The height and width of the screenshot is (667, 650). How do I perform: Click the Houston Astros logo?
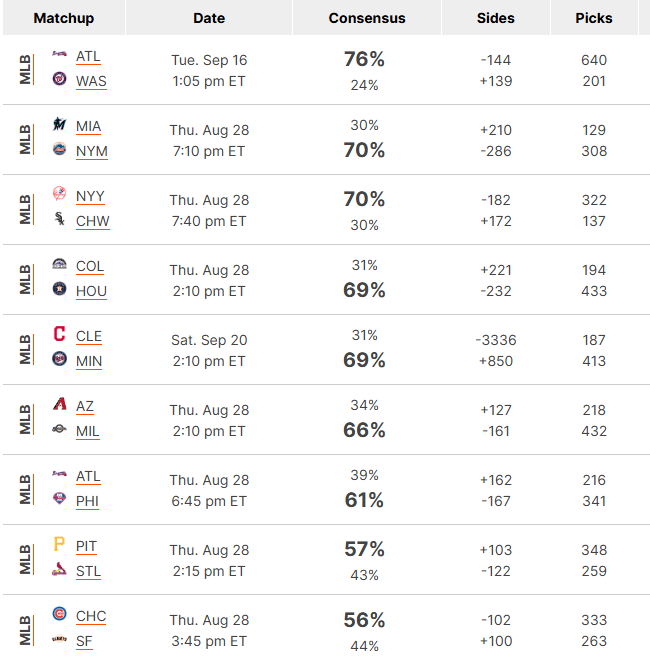pos(60,289)
